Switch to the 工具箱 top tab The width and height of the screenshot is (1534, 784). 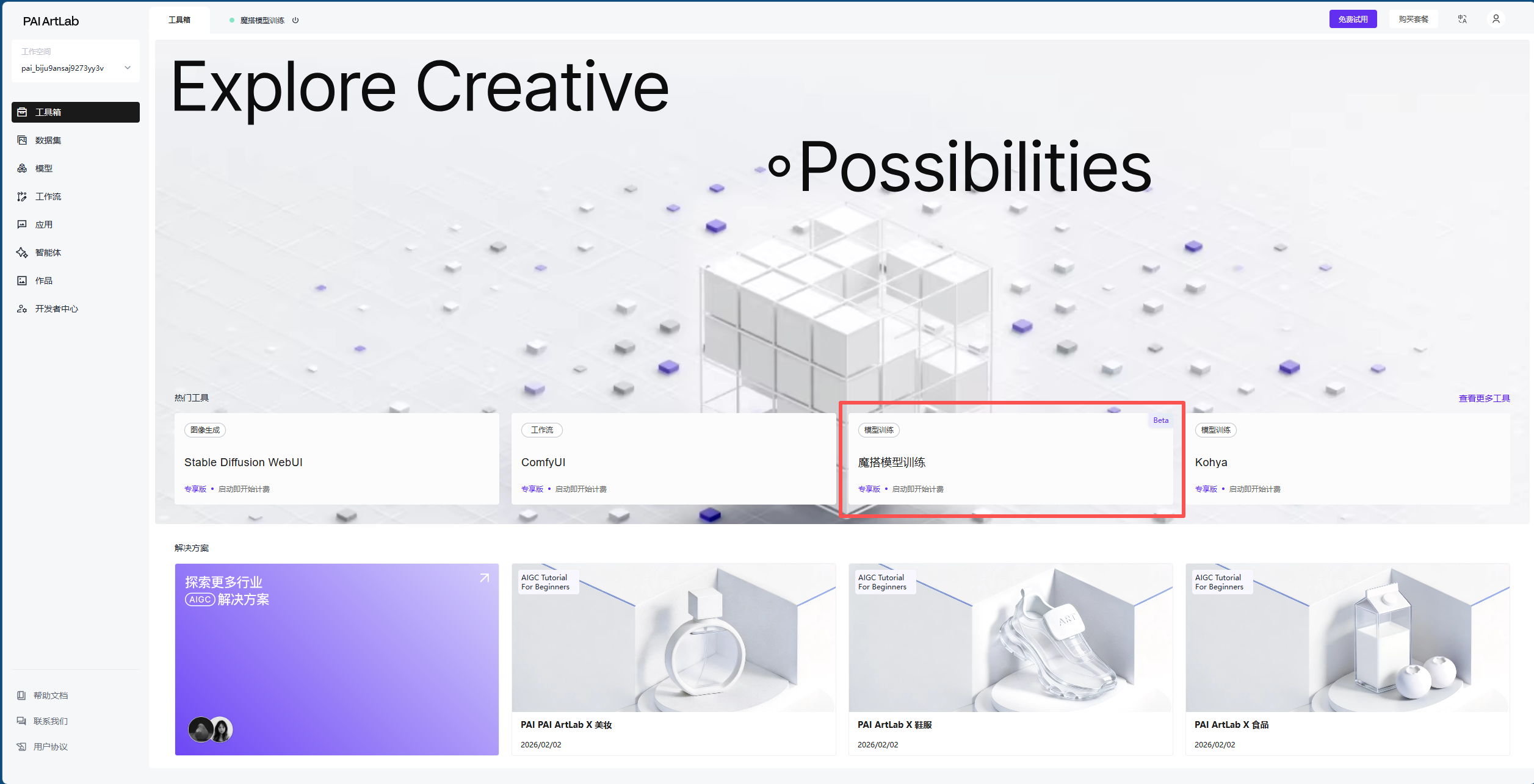179,20
